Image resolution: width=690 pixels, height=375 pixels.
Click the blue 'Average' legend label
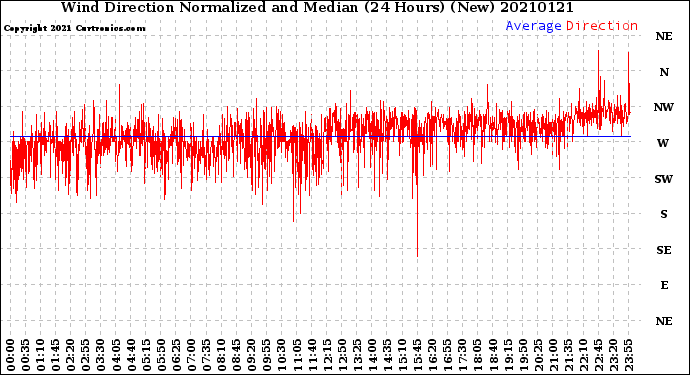pyautogui.click(x=533, y=26)
